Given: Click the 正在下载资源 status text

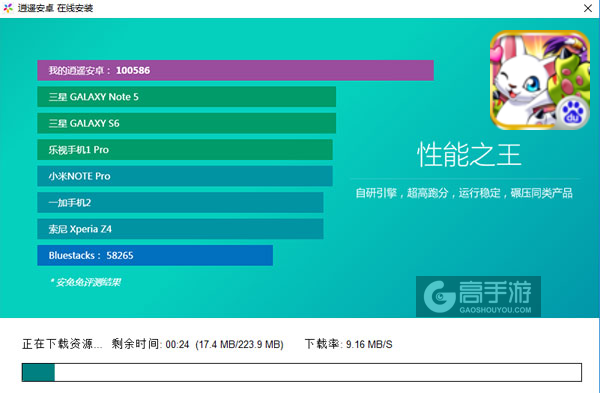Looking at the screenshot, I should pyautogui.click(x=62, y=344).
